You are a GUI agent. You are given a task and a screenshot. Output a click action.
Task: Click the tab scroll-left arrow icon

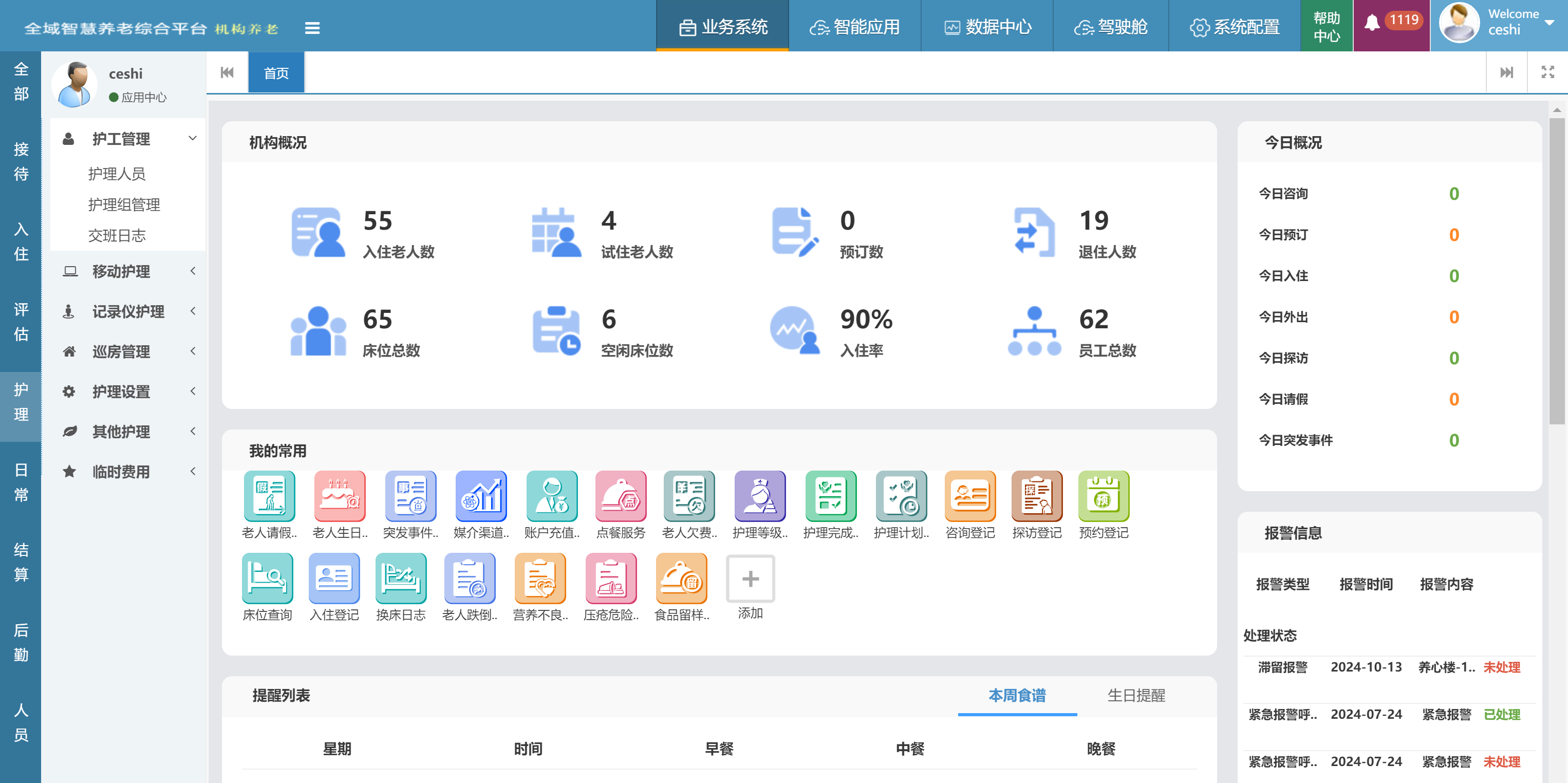[227, 72]
